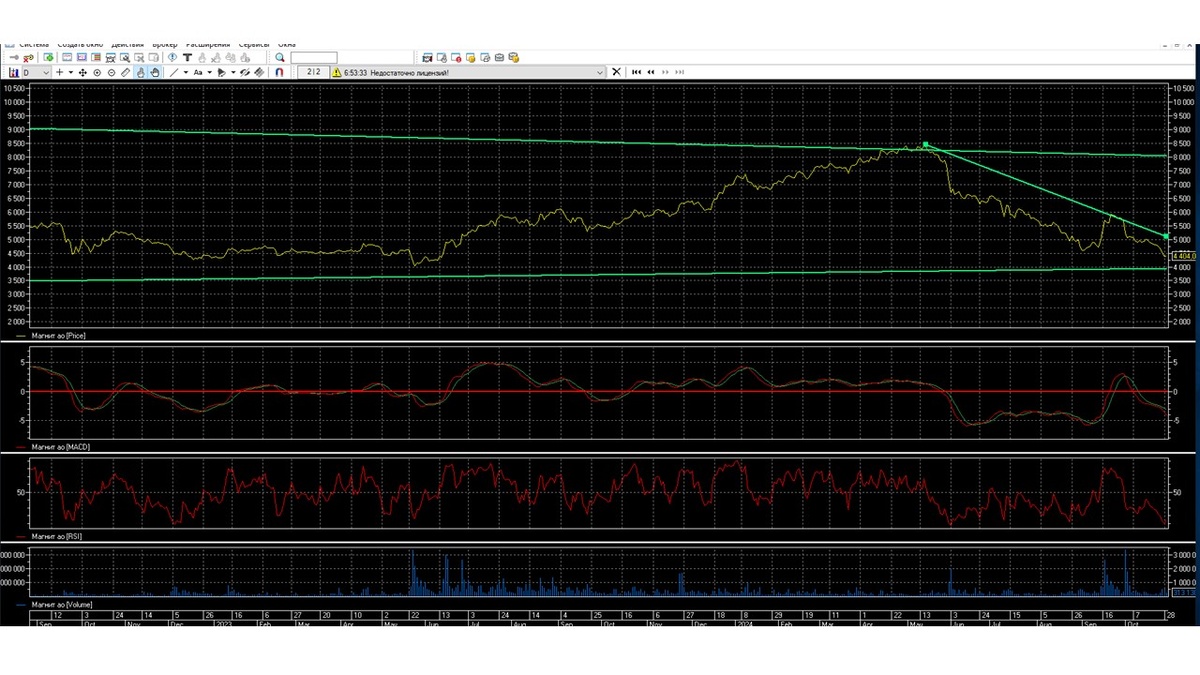Click the zoom in circle icon

click(97, 72)
